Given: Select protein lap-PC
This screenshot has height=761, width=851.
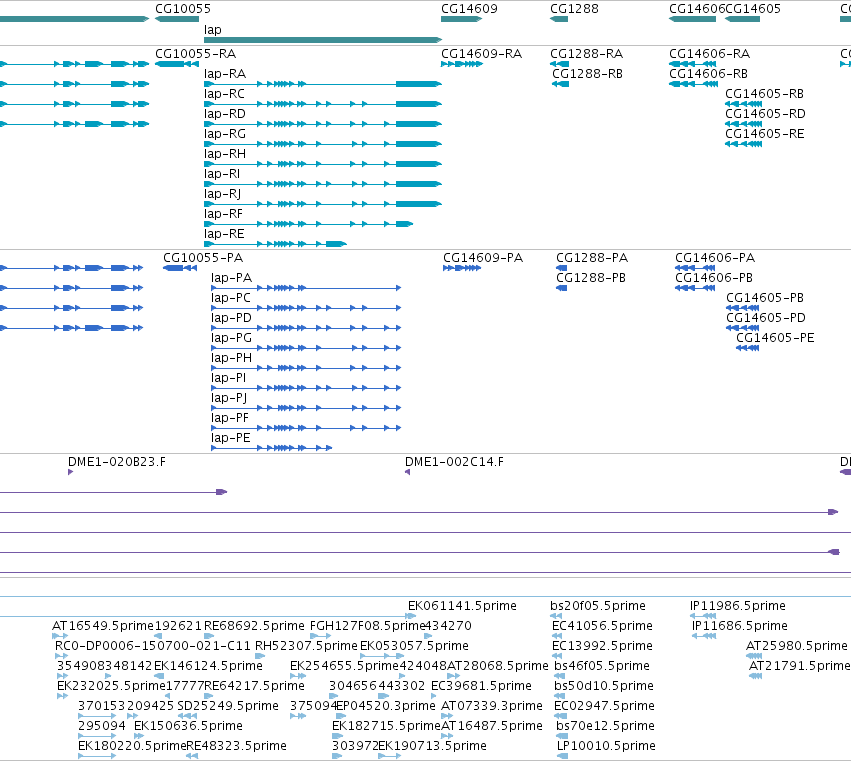Looking at the screenshot, I should point(231,298).
